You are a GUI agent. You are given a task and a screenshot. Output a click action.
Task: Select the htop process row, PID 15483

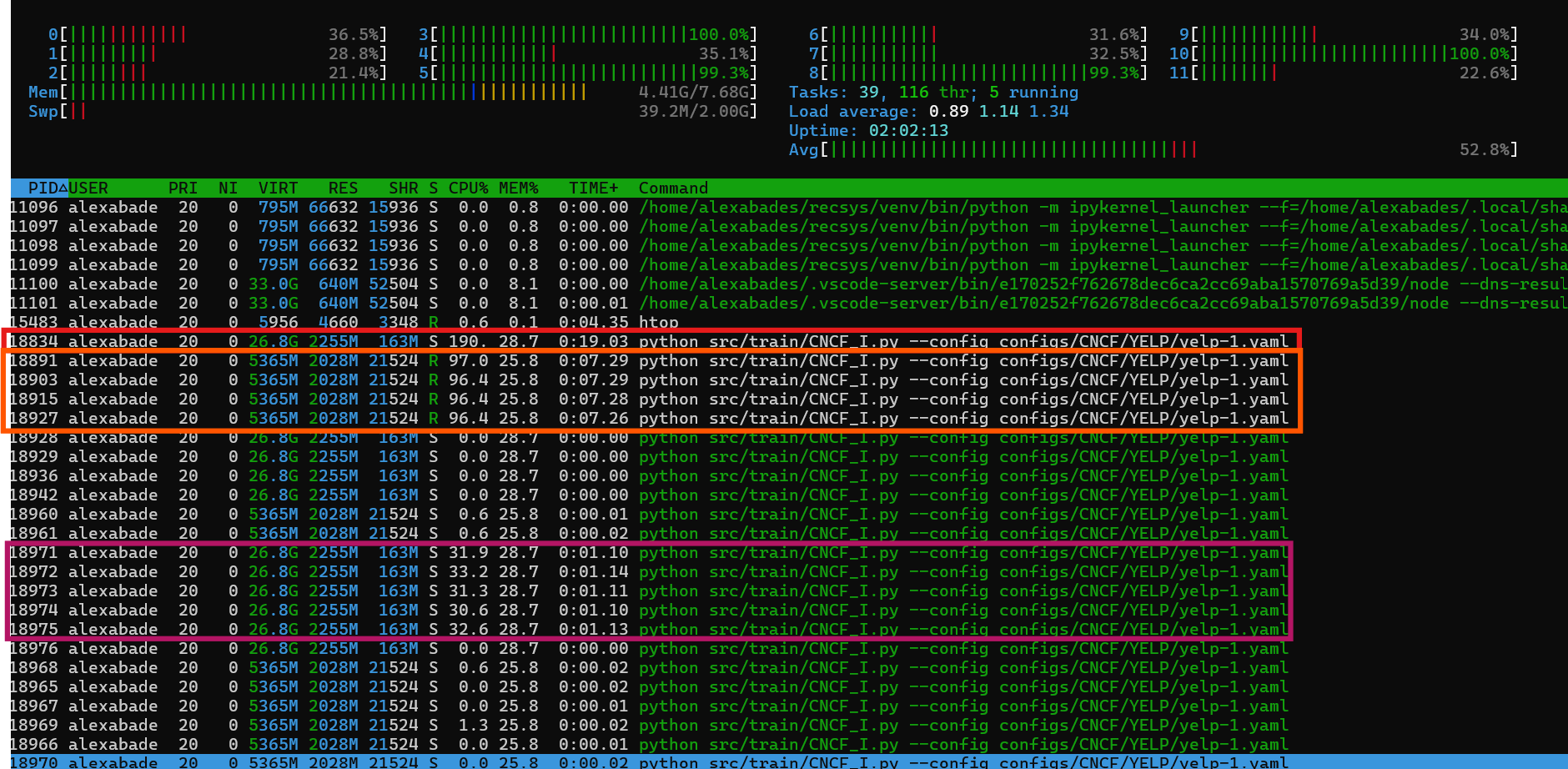tap(334, 322)
